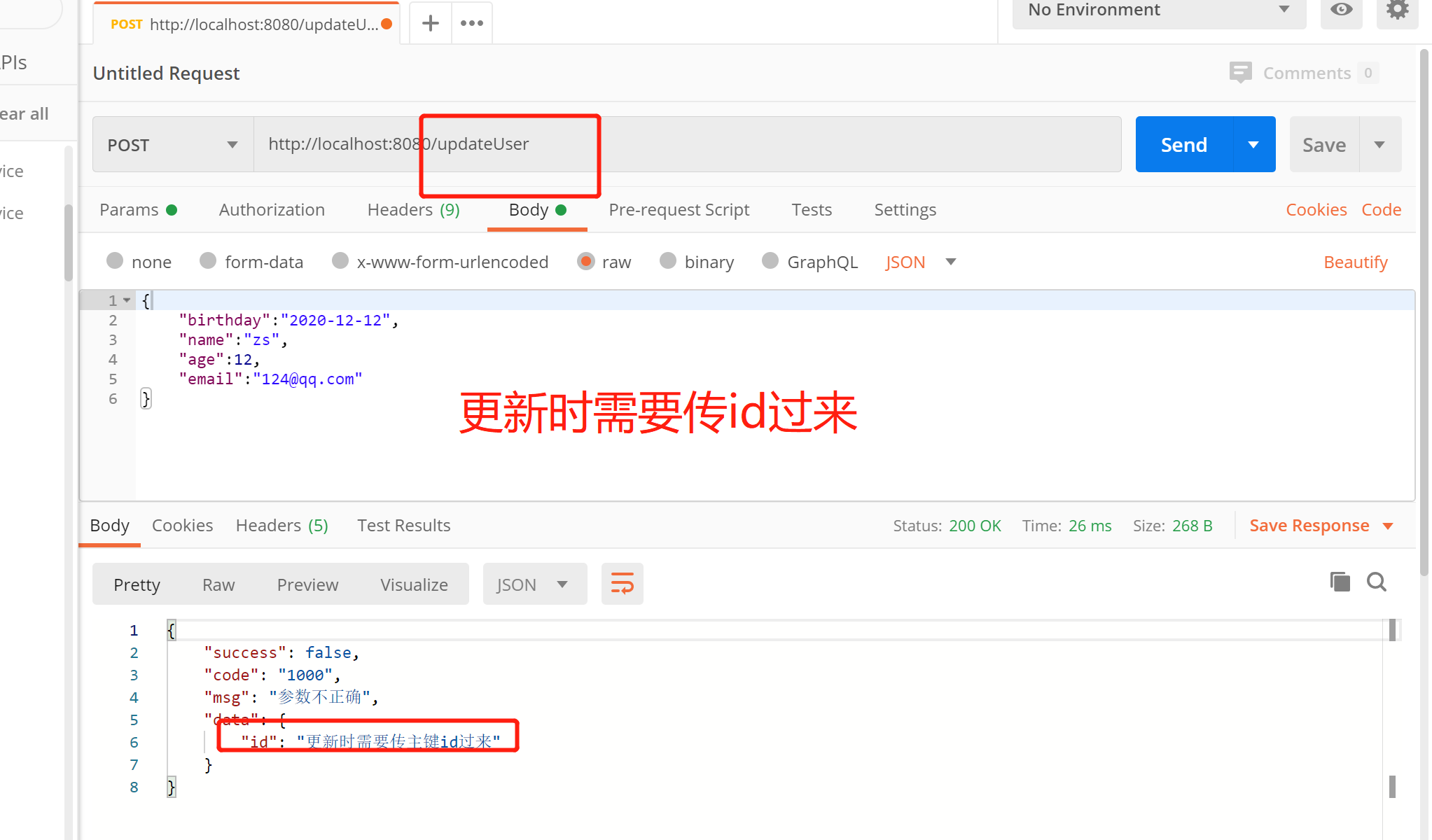
Task: Switch to the Pre-request Script tab
Action: [x=679, y=210]
